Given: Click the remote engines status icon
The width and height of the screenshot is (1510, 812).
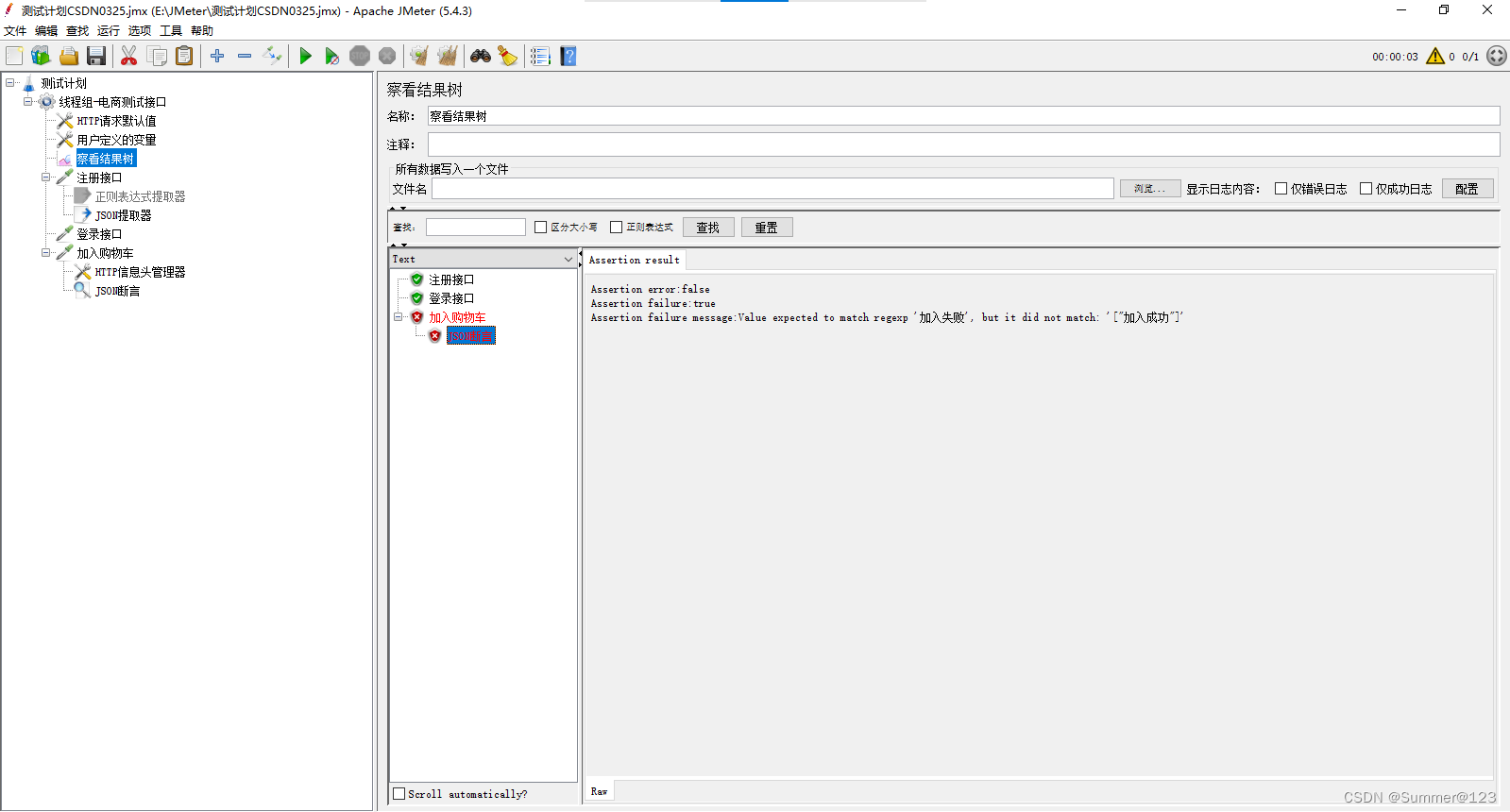Looking at the screenshot, I should [1497, 56].
